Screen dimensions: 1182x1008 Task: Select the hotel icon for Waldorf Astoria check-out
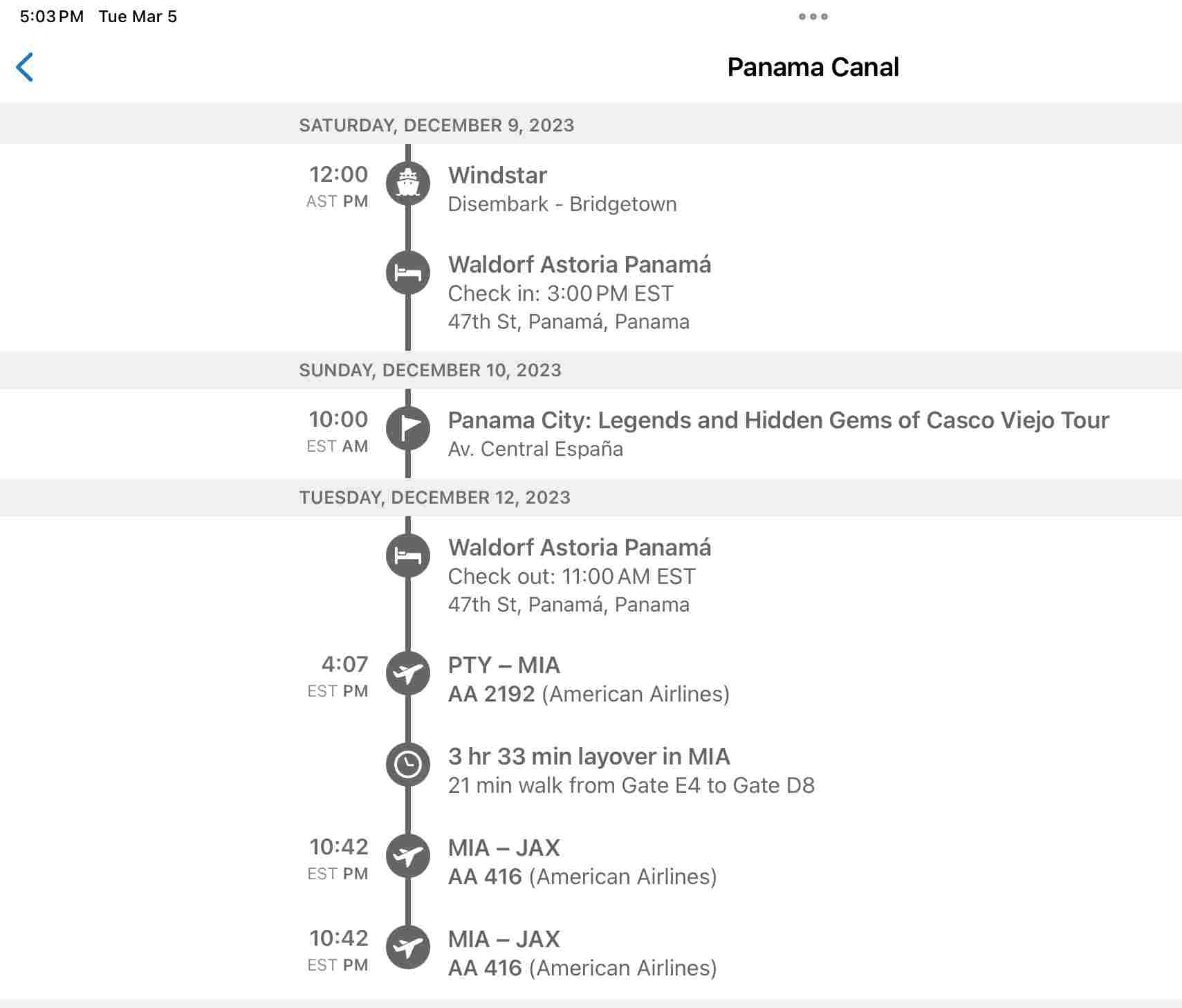[x=409, y=556]
